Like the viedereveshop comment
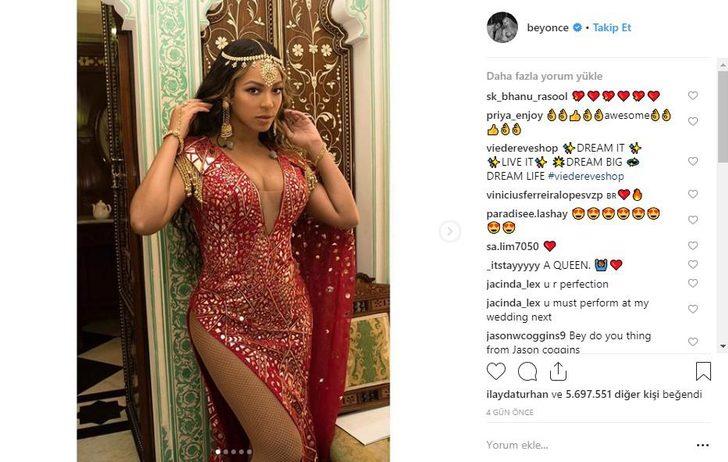Image resolution: width=728 pixels, height=462 pixels. coord(693,161)
